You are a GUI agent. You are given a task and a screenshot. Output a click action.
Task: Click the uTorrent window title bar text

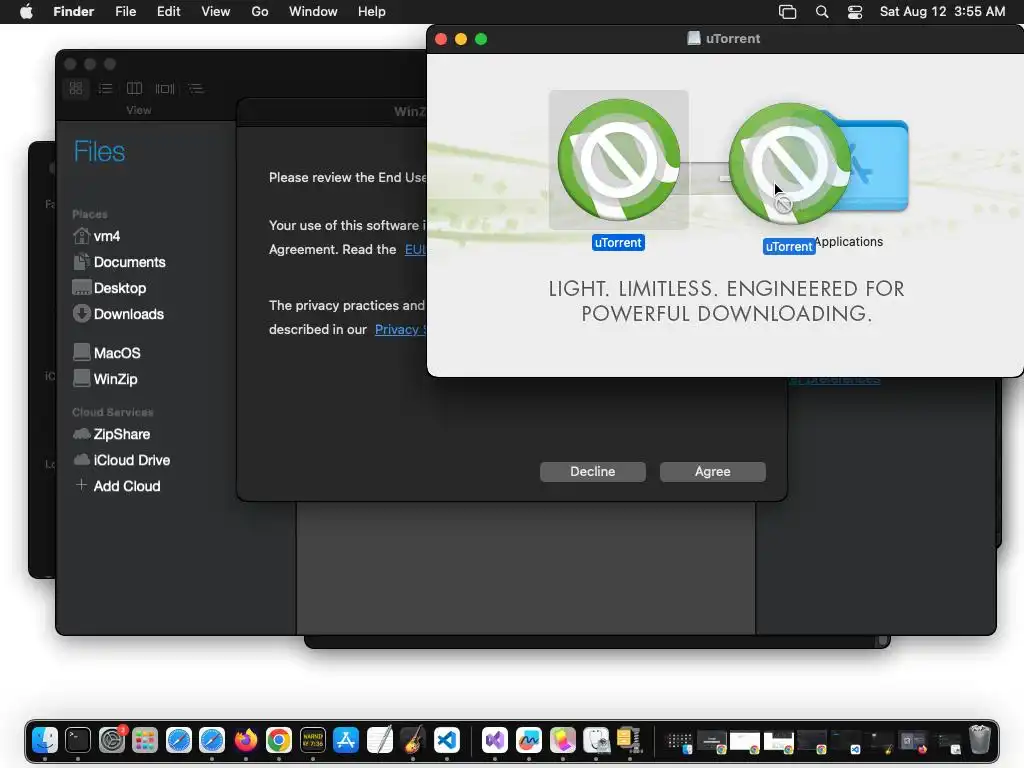point(733,39)
